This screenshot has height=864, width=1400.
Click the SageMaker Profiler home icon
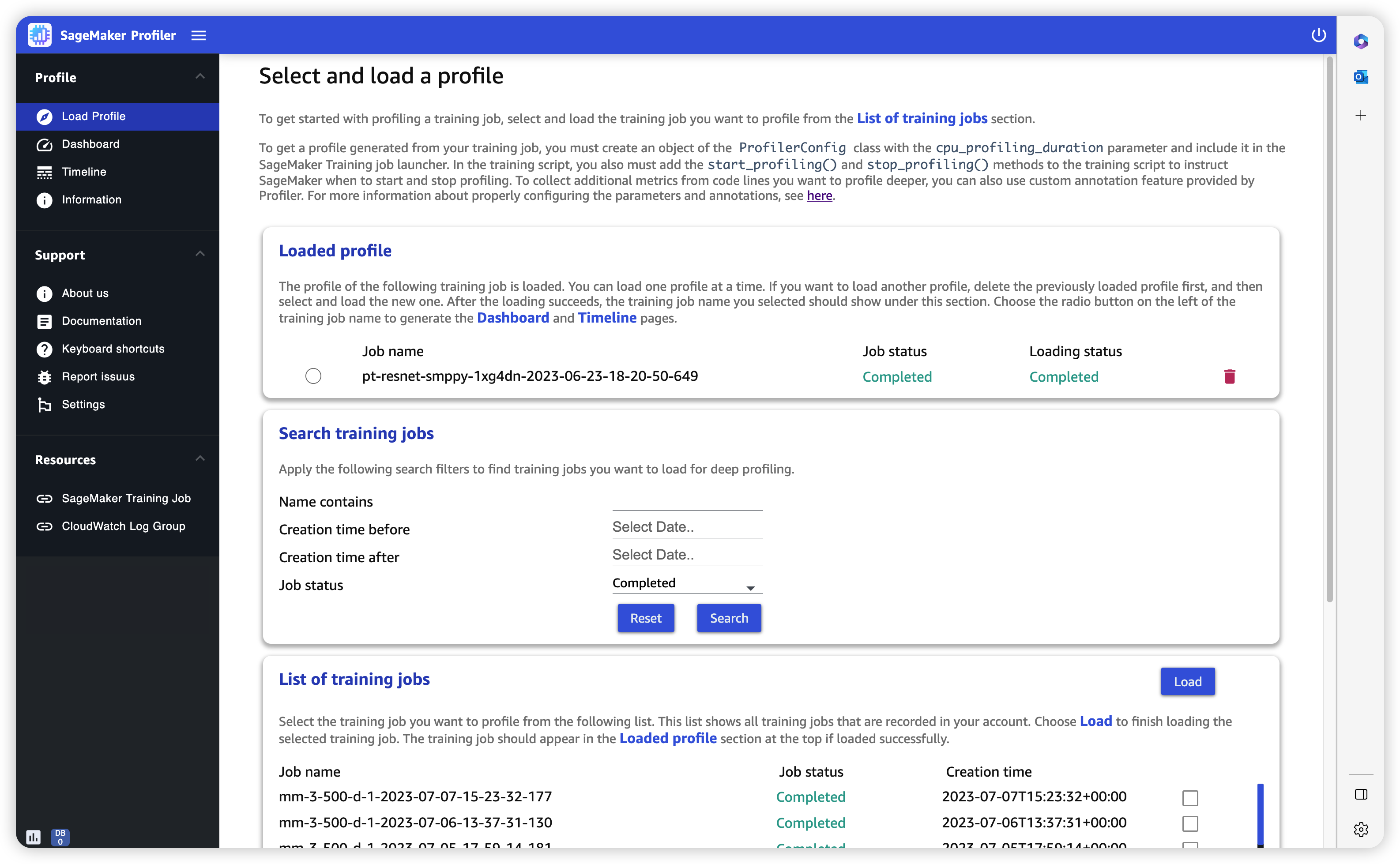(x=40, y=35)
